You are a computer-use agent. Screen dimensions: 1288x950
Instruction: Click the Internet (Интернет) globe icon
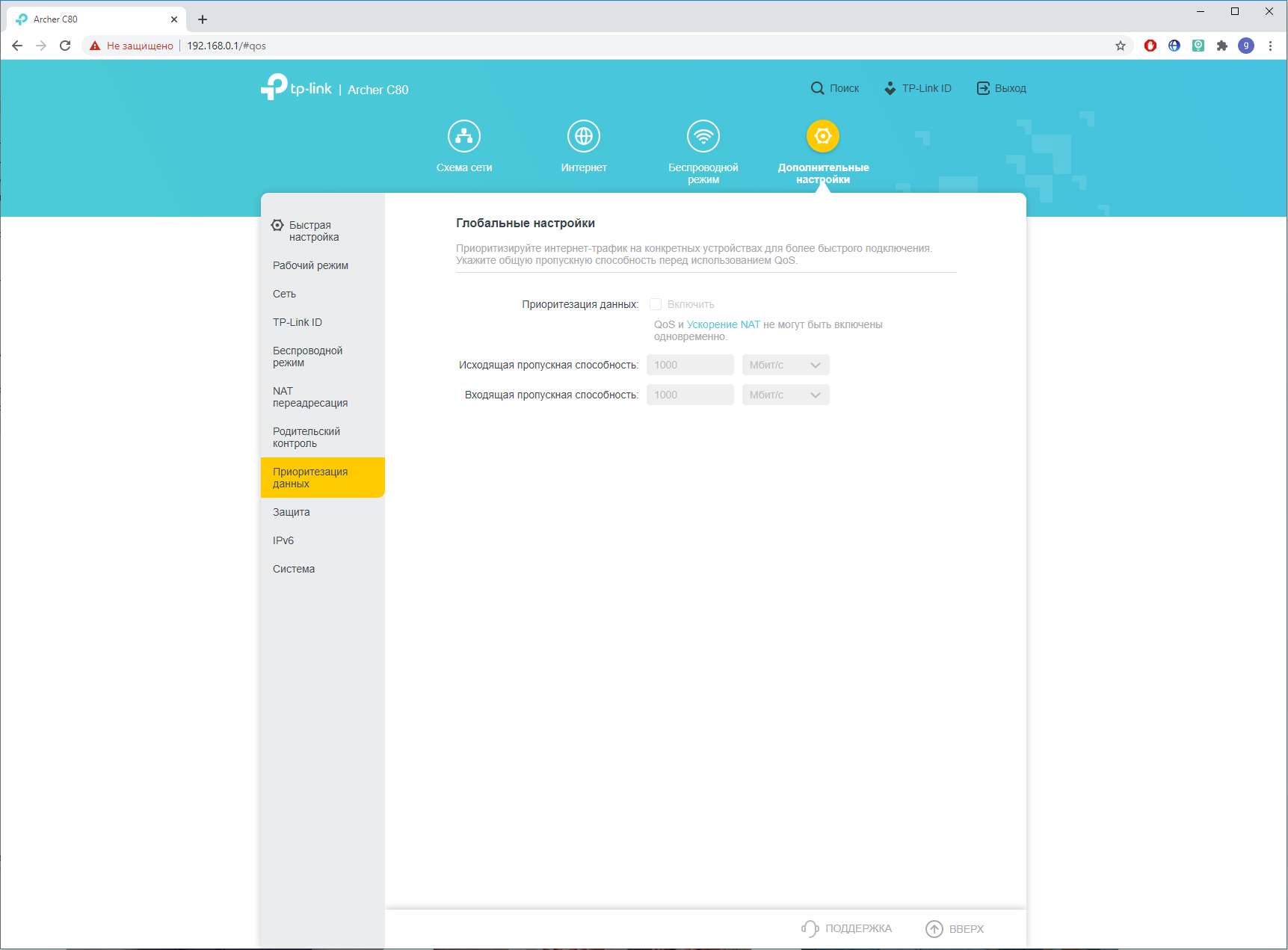coord(584,136)
